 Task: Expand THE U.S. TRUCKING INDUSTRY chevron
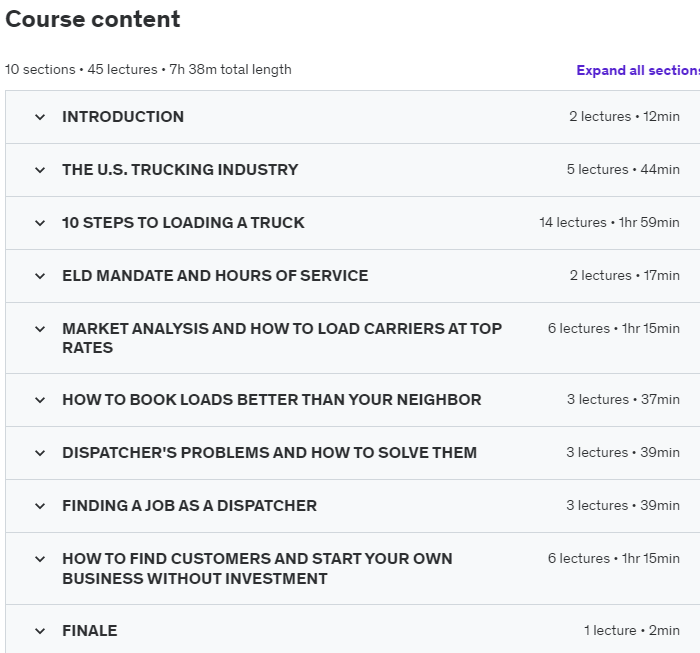(40, 170)
